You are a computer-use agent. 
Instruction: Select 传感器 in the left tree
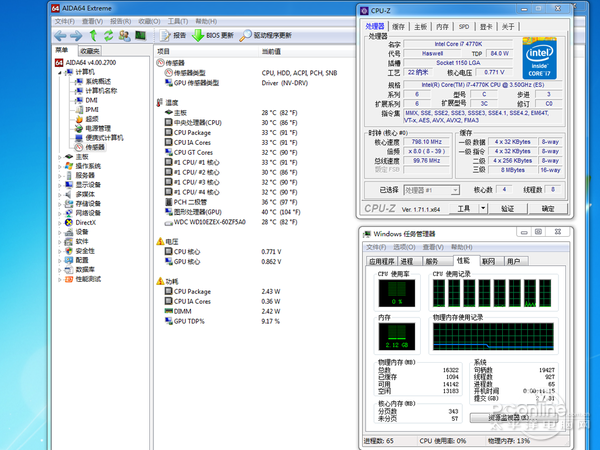95,147
